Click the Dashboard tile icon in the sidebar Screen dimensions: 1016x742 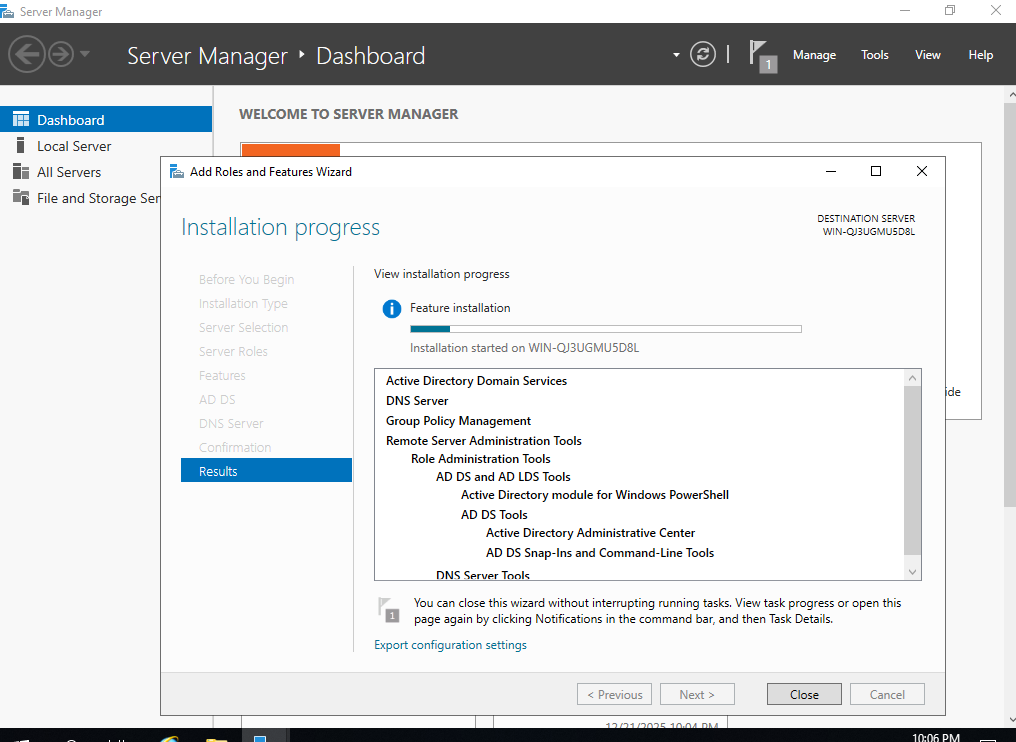click(x=21, y=119)
